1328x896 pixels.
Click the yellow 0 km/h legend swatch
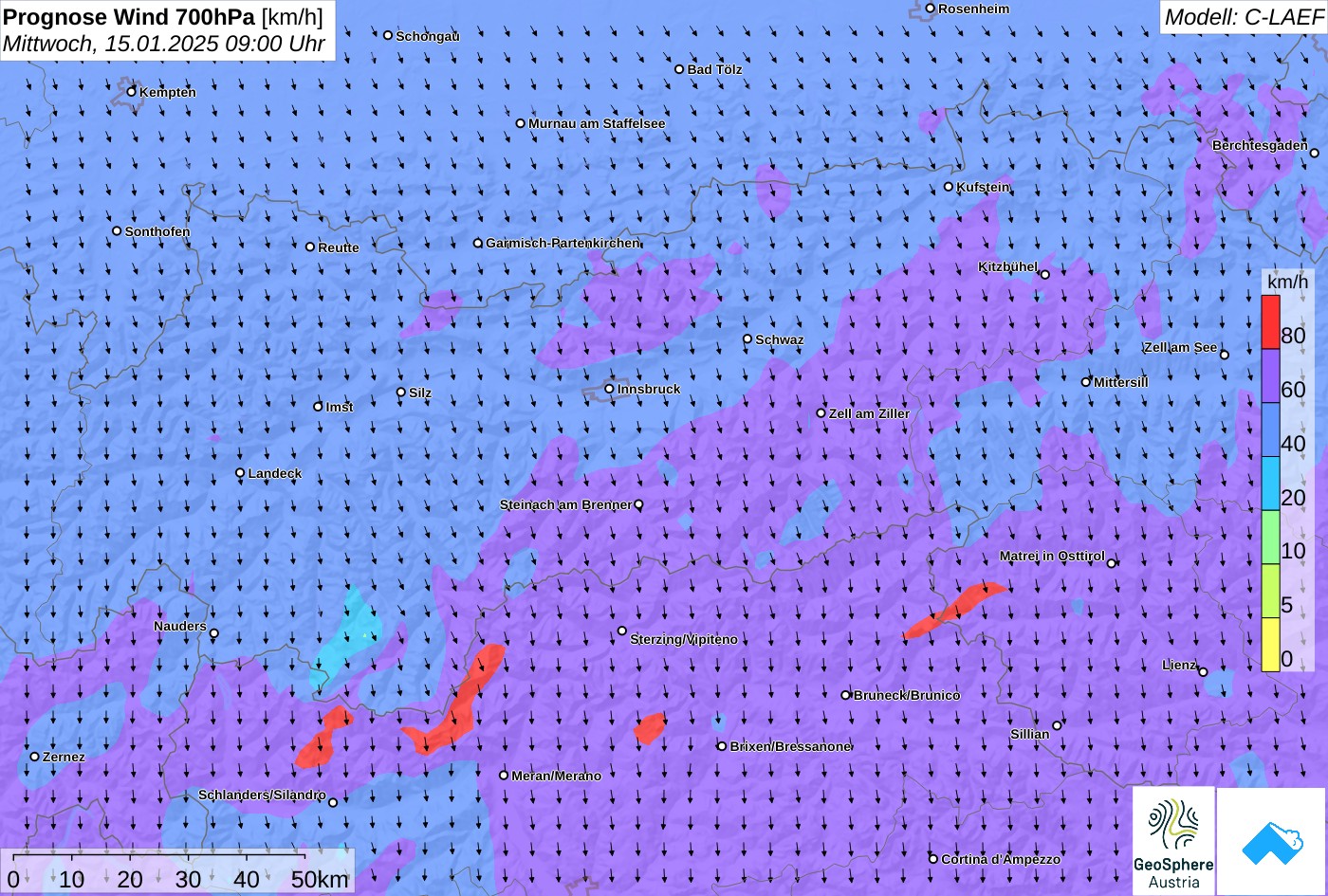(1270, 645)
